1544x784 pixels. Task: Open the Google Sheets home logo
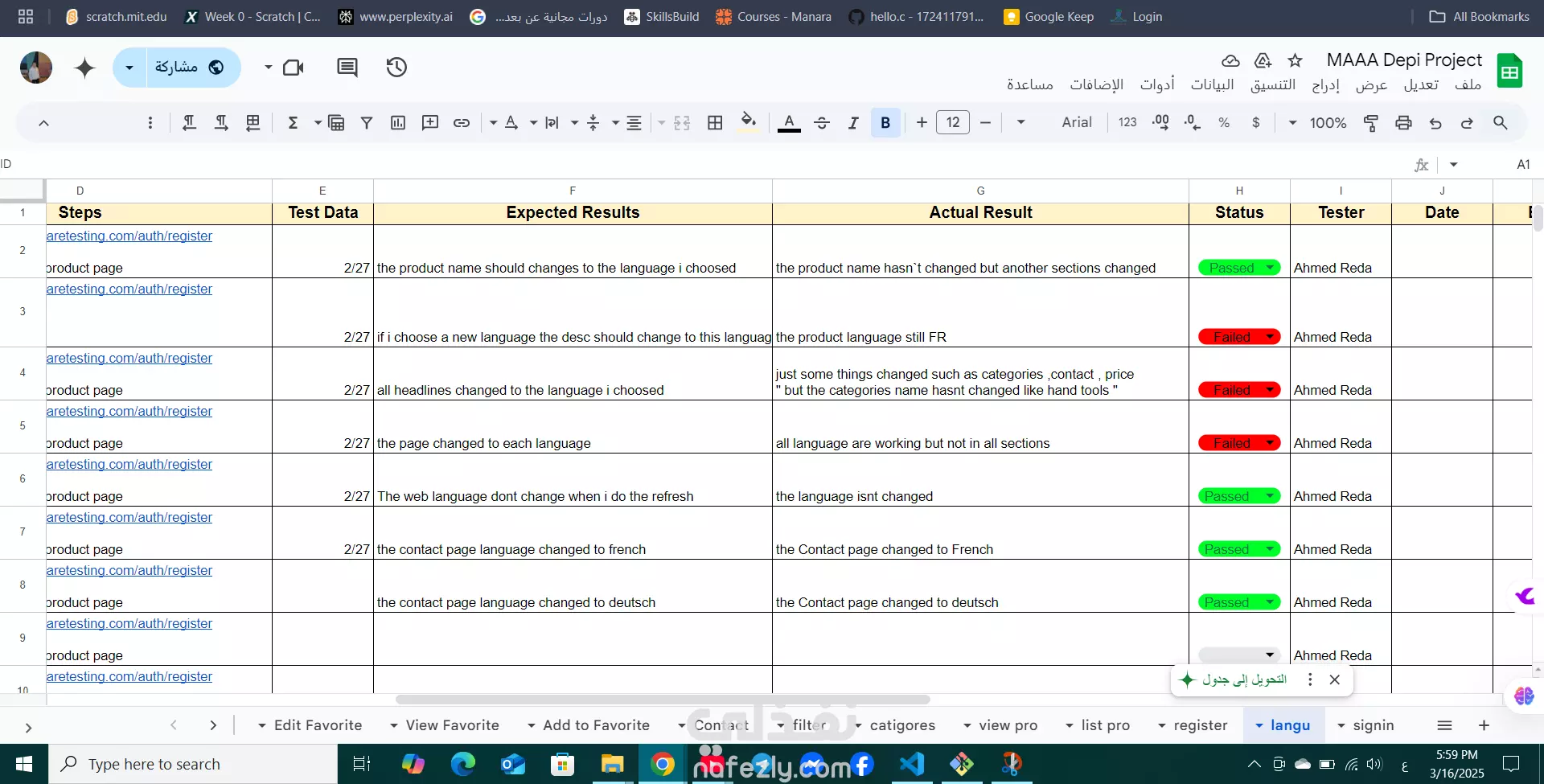tap(1509, 71)
